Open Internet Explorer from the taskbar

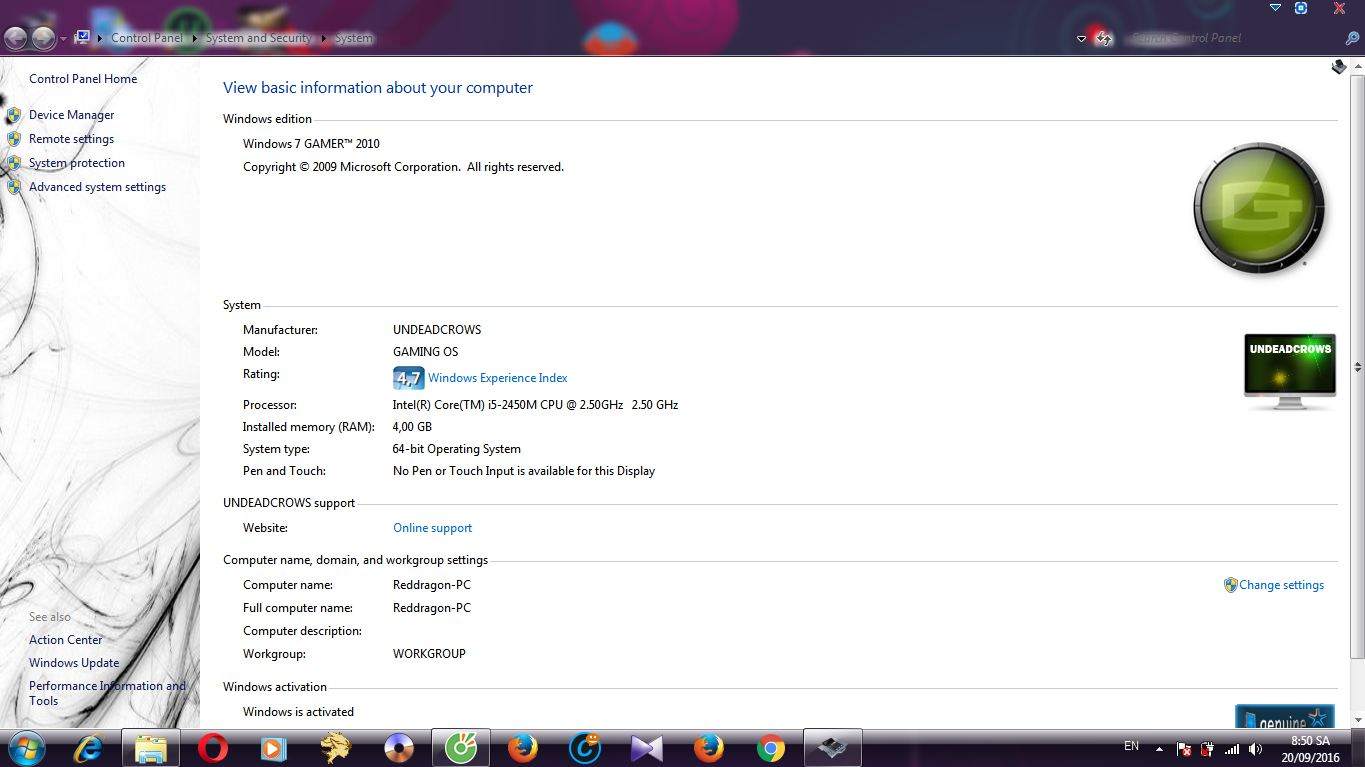[x=88, y=747]
